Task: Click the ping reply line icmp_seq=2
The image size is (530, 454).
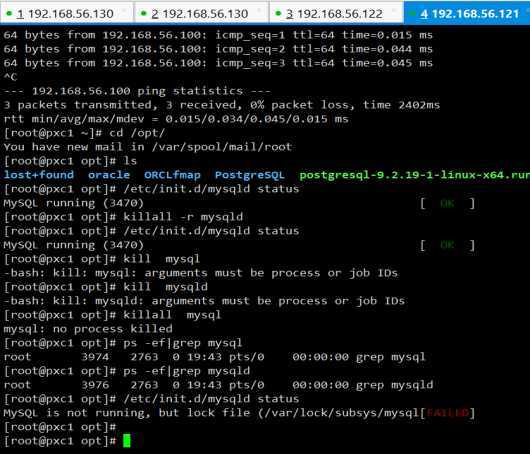Action: [x=218, y=49]
